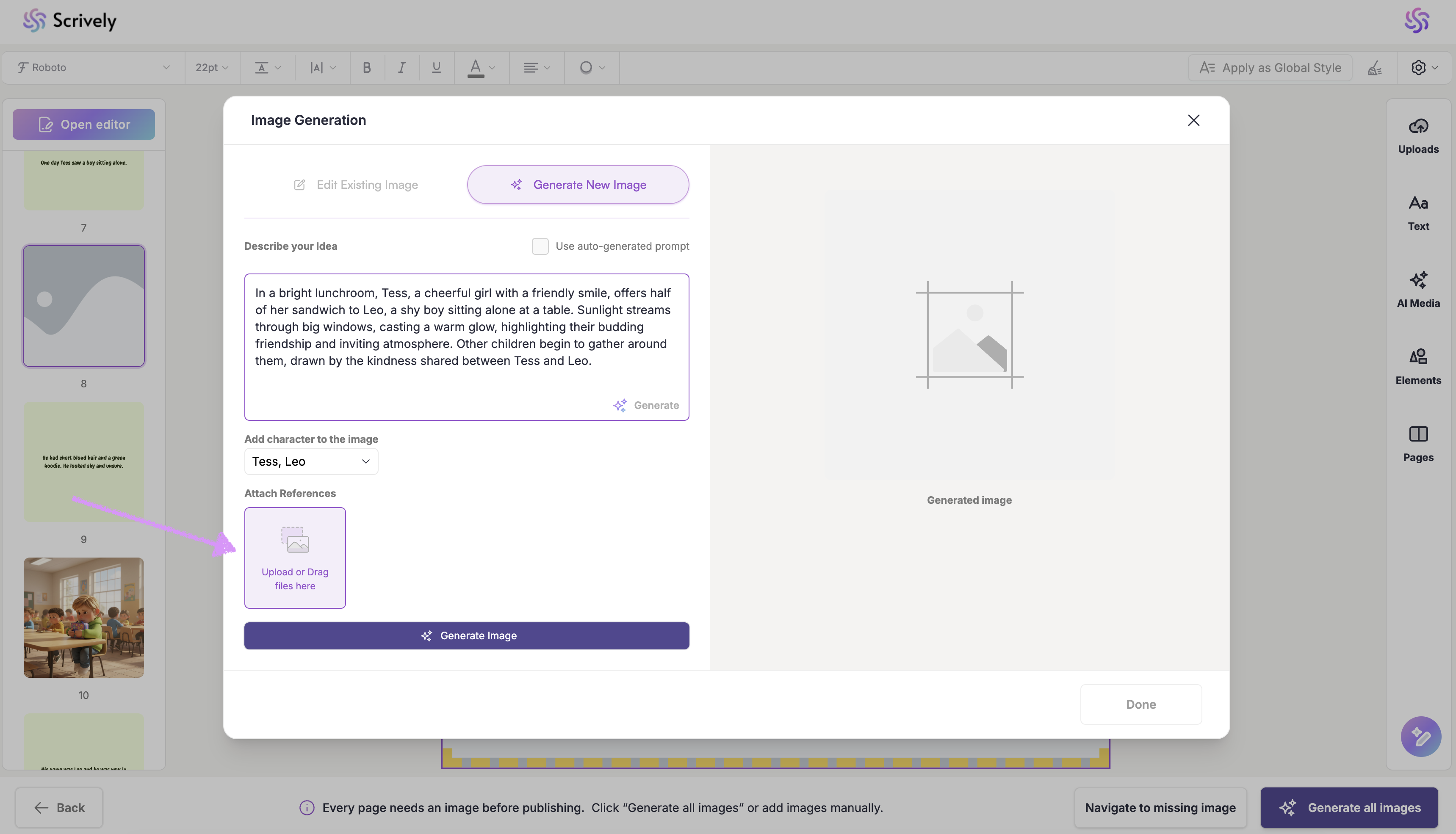Select the Generate New Image tab
Screen dimensions: 1456x834
pos(578,185)
